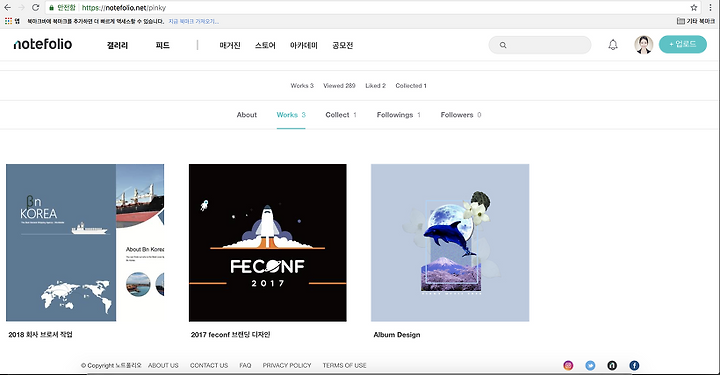Open the TERMS OF USE footer link

click(344, 365)
